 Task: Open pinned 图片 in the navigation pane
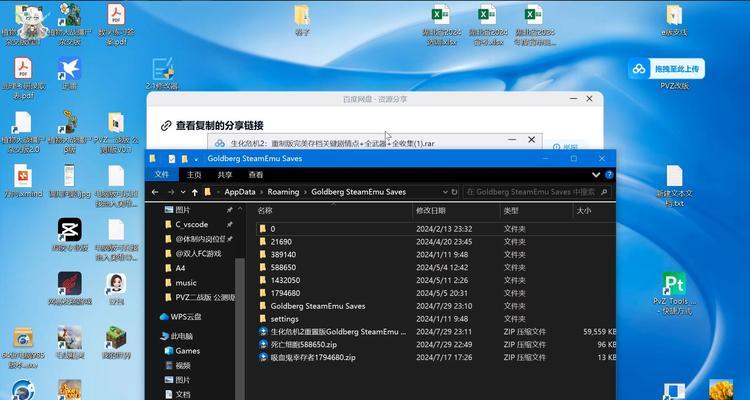(183, 210)
